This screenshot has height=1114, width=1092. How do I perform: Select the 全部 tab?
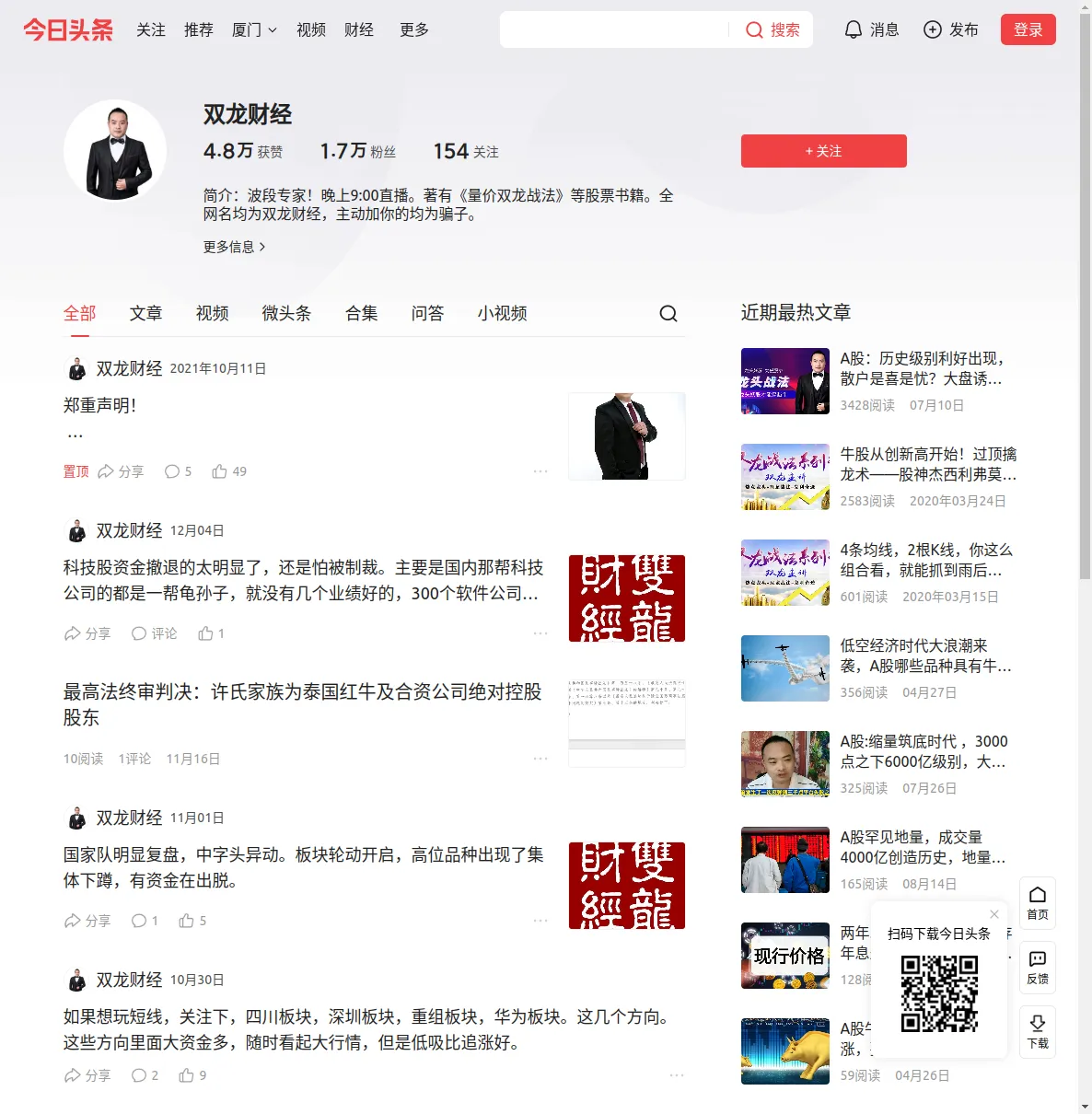tap(80, 313)
